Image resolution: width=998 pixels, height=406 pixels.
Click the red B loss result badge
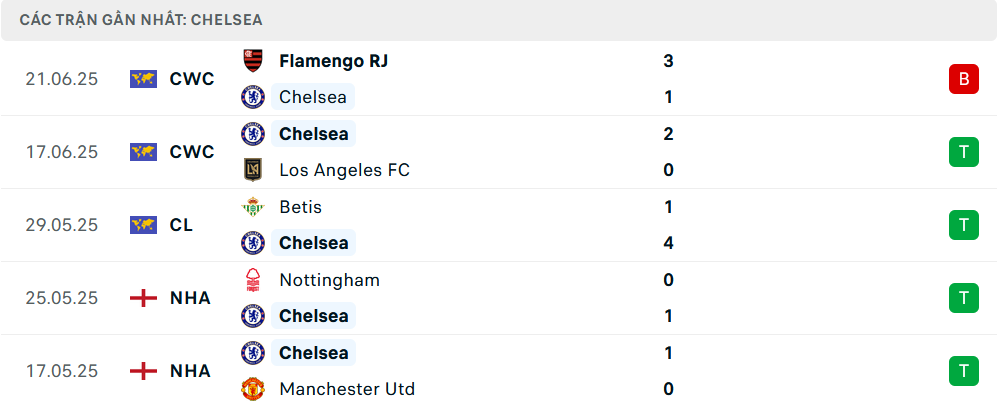tap(964, 79)
